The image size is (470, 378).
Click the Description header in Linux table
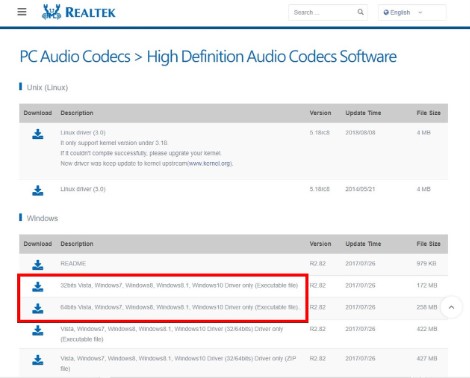tap(77, 113)
